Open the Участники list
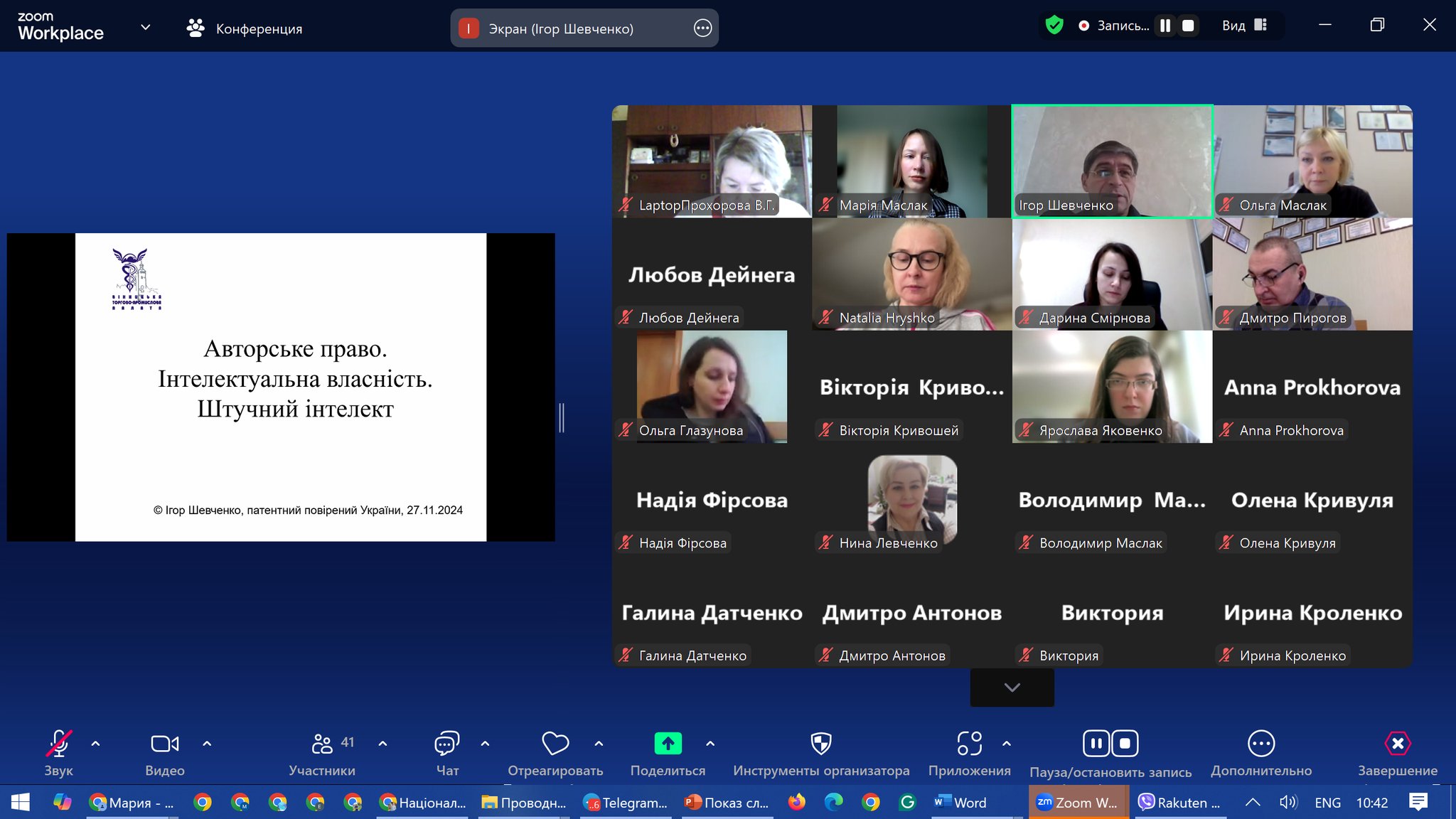The height and width of the screenshot is (819, 1456). coord(323,744)
